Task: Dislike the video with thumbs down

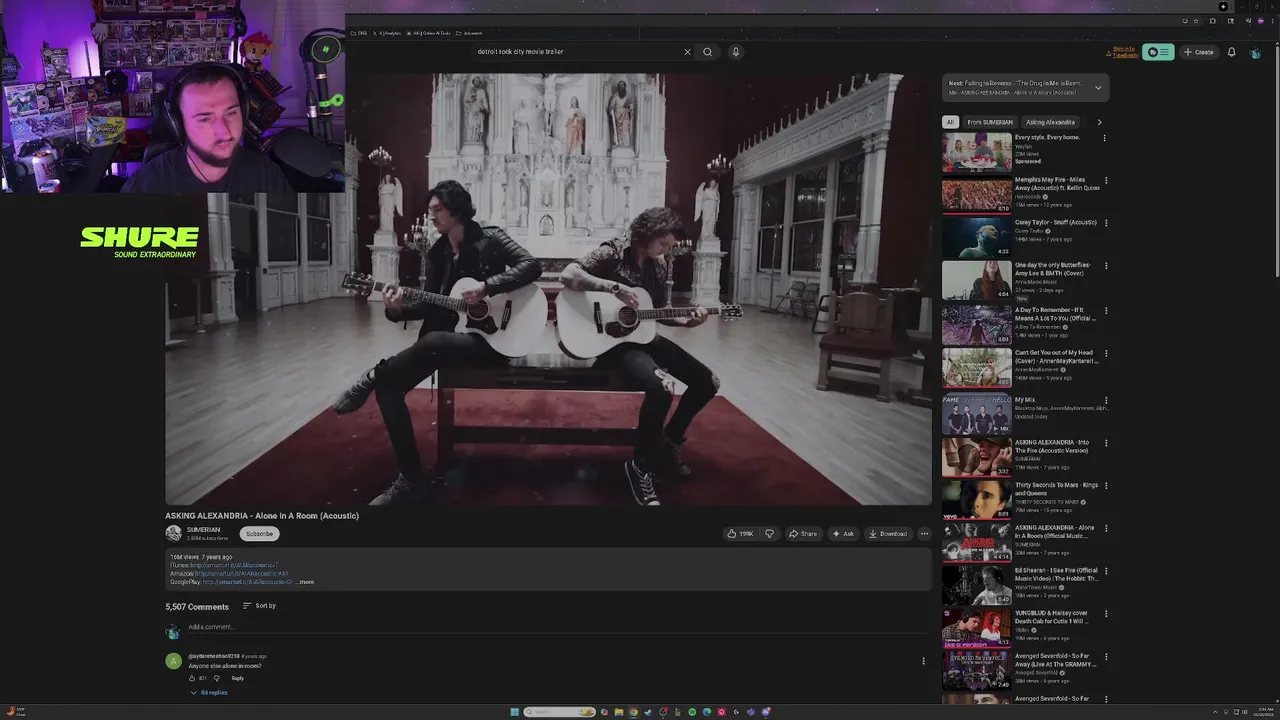Action: pos(769,534)
